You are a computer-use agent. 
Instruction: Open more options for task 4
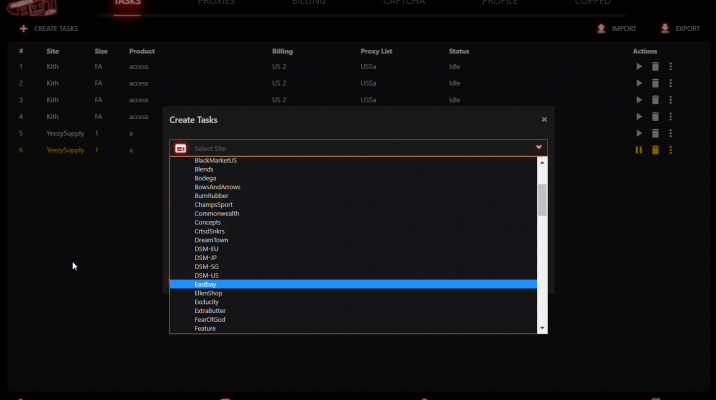point(671,117)
